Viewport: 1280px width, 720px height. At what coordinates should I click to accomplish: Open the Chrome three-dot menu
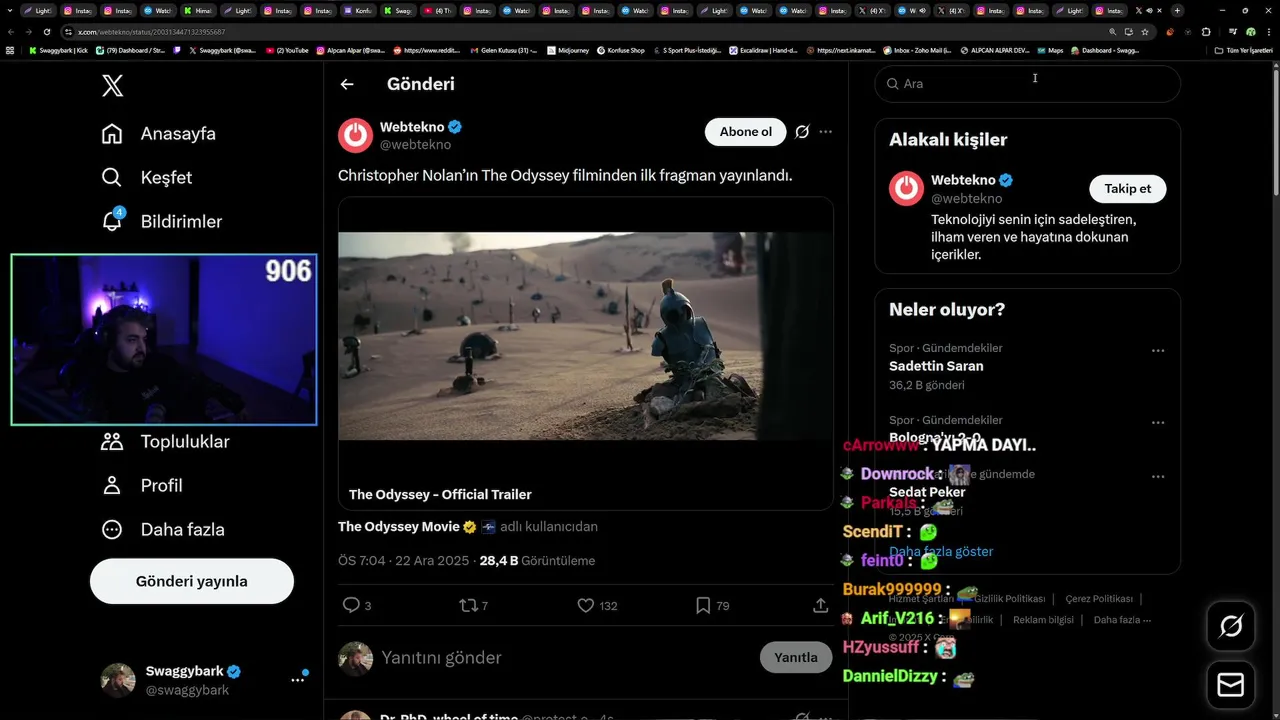click(1267, 32)
